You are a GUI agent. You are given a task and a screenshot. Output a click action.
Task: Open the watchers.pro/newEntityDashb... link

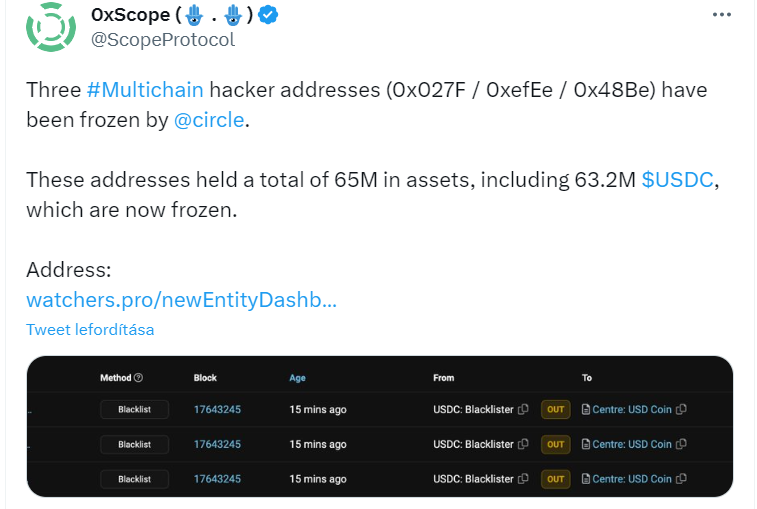click(x=182, y=300)
